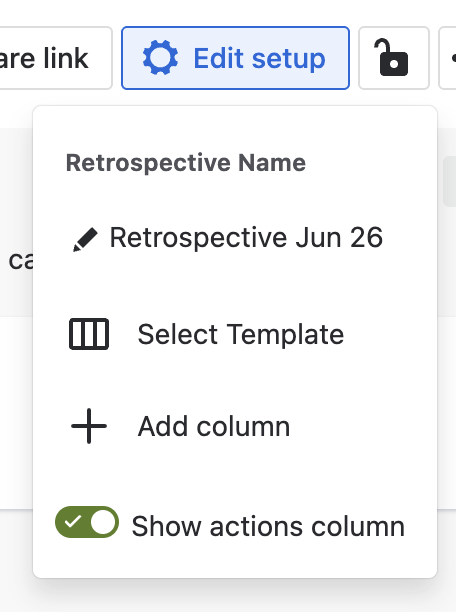Click the partially visible share link button
The image size is (456, 612).
click(56, 58)
